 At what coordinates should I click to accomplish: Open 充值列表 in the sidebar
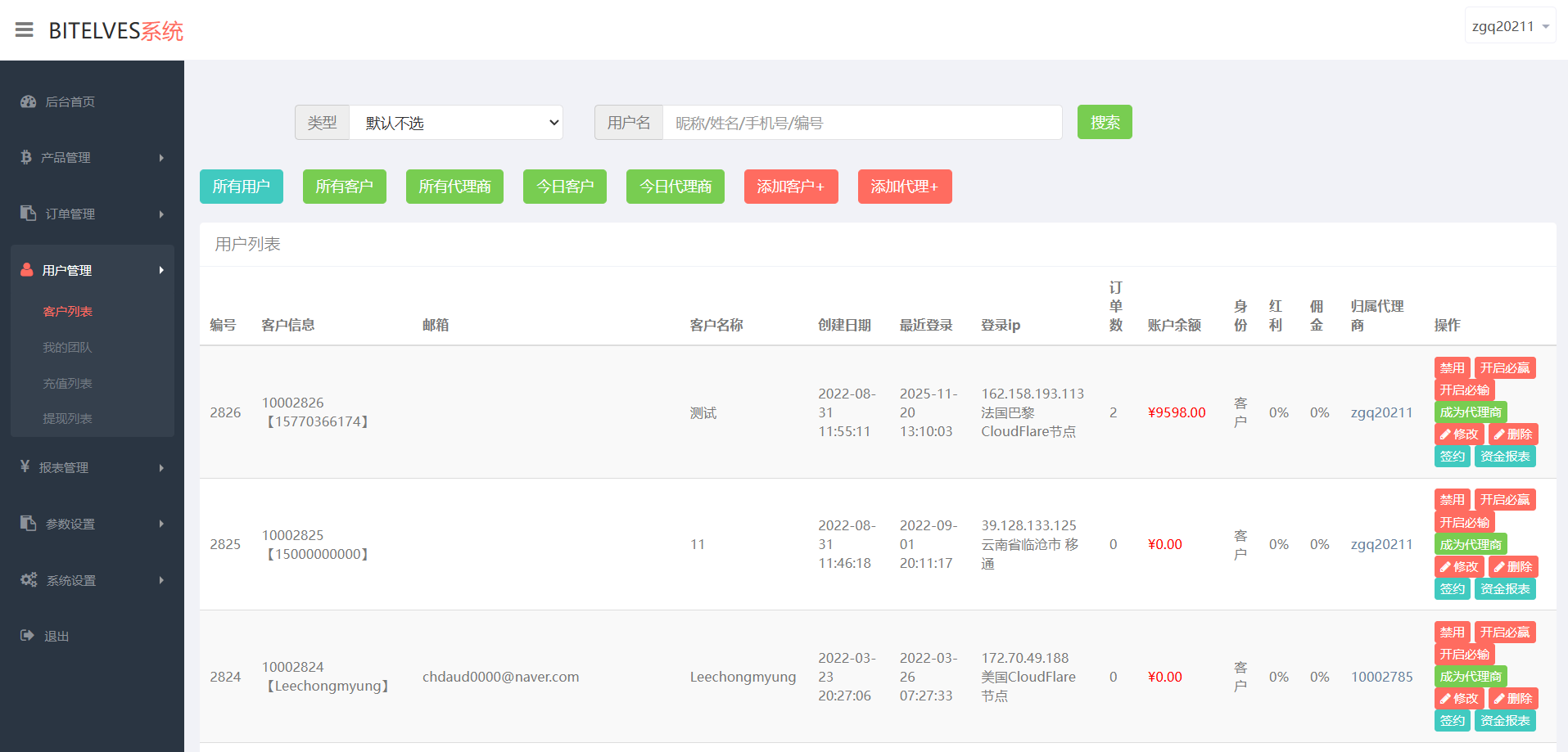67,383
